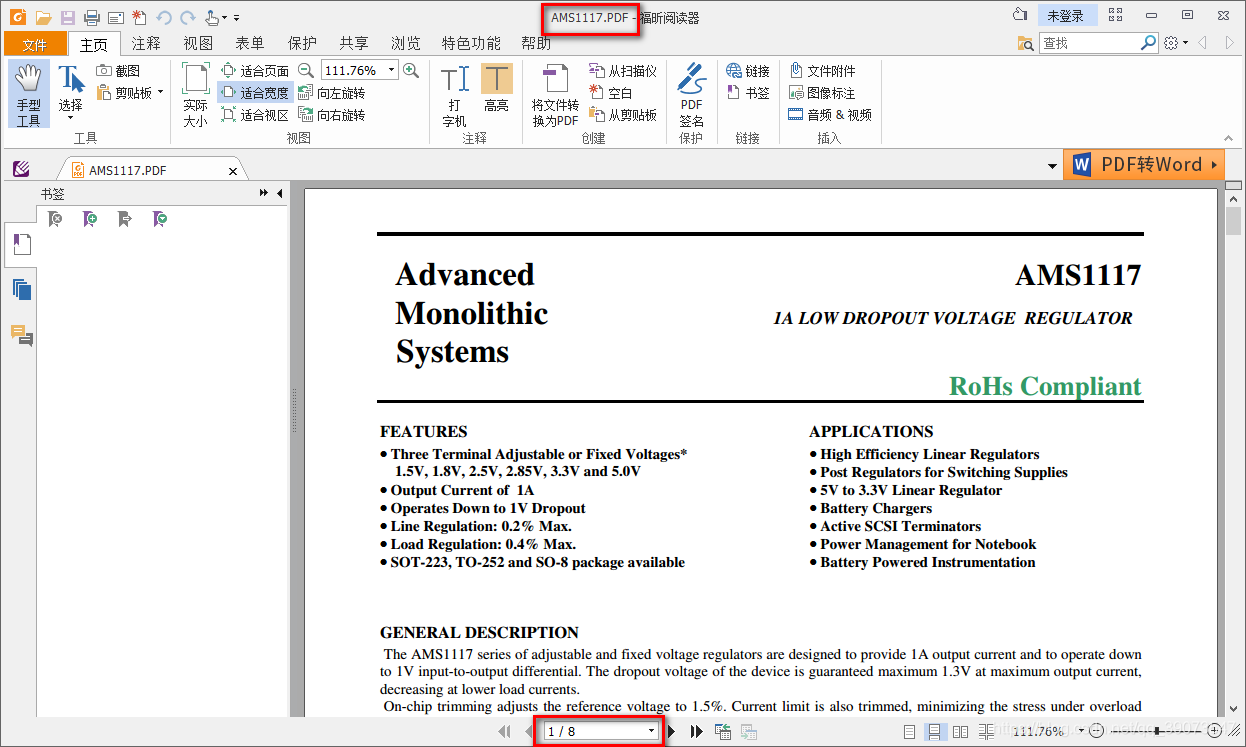Rotate view left (向左旋转)
Viewport: 1246px width, 747px height.
(x=332, y=93)
